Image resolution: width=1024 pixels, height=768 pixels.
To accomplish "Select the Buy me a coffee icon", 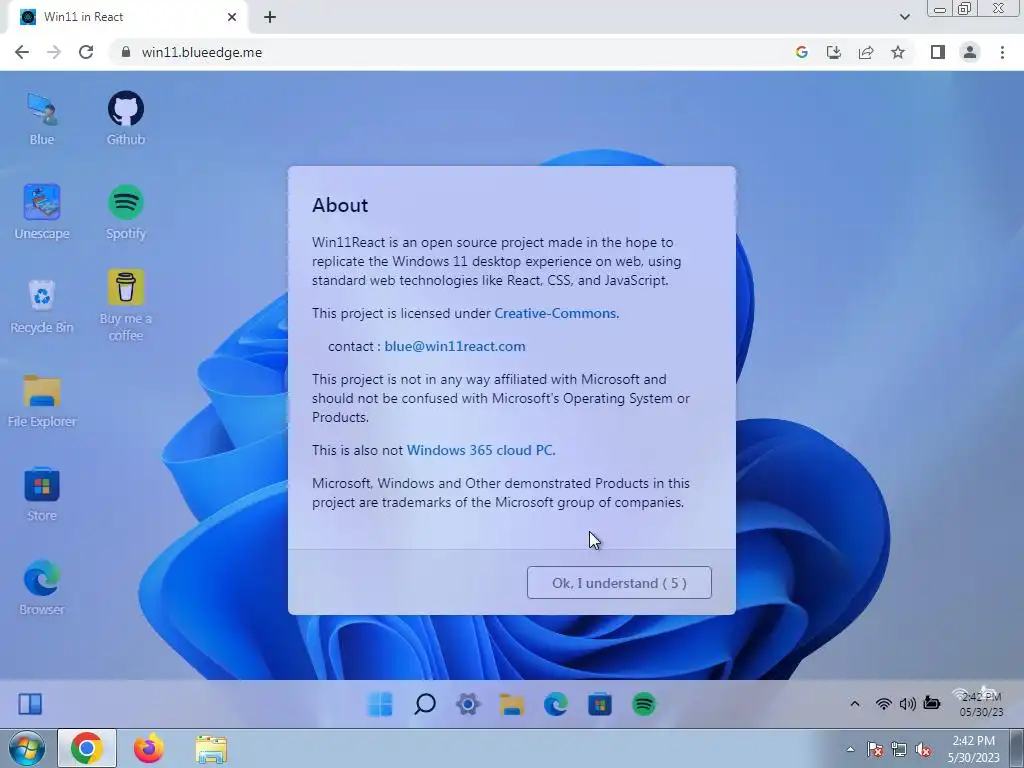I will (125, 306).
